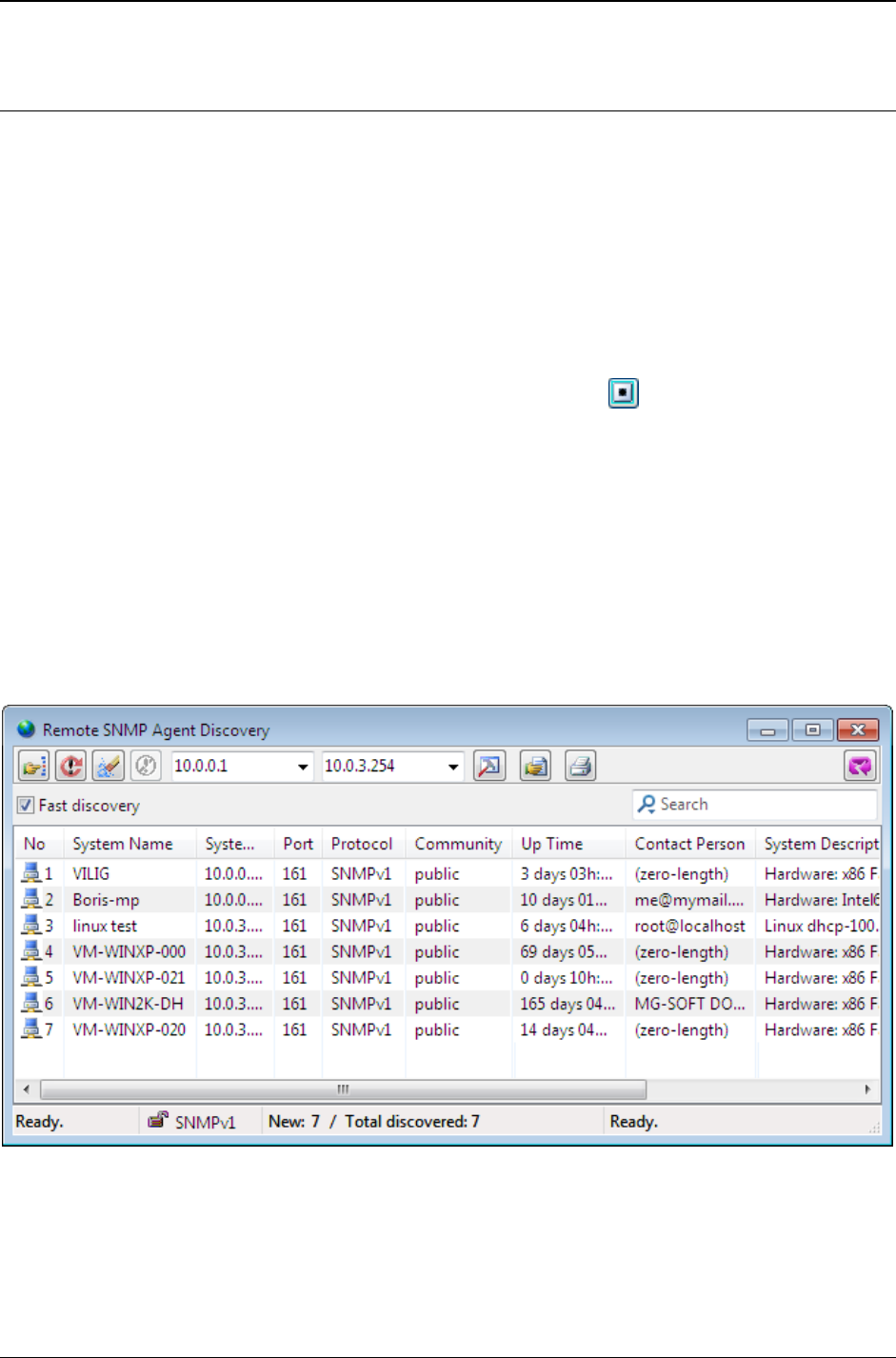Image resolution: width=896 pixels, height=1358 pixels.
Task: Toggle the Fast discovery checkbox
Action: pyautogui.click(x=26, y=806)
